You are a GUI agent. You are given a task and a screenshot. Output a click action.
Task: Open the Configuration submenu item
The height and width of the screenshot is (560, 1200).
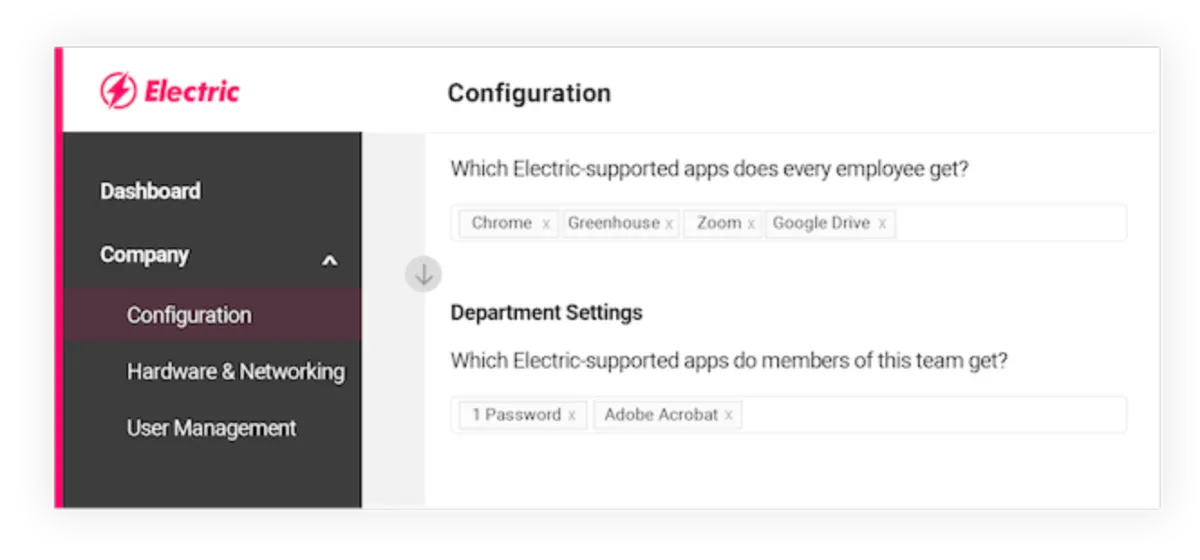189,315
